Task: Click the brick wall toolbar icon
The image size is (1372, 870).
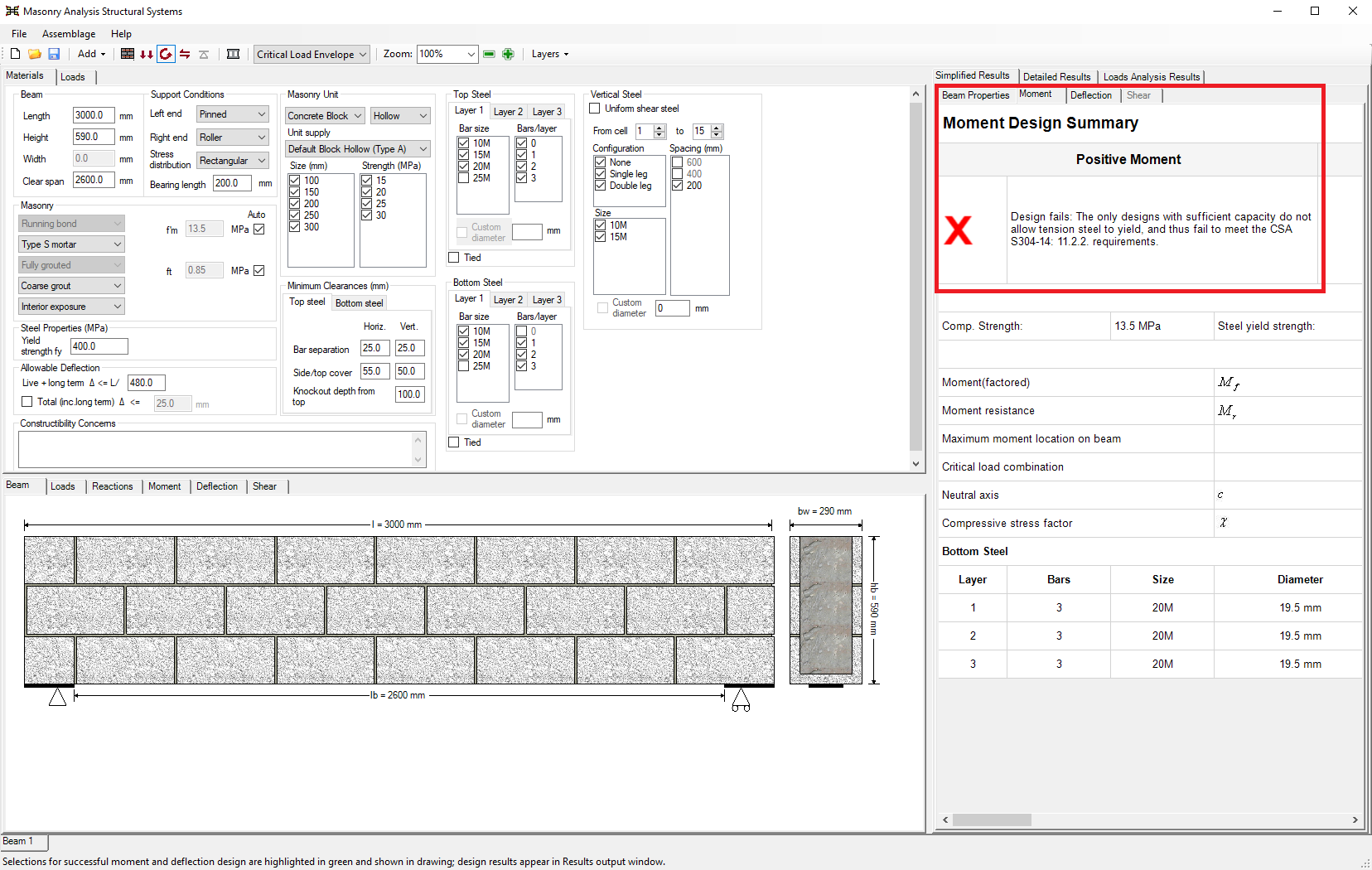Action: [128, 54]
